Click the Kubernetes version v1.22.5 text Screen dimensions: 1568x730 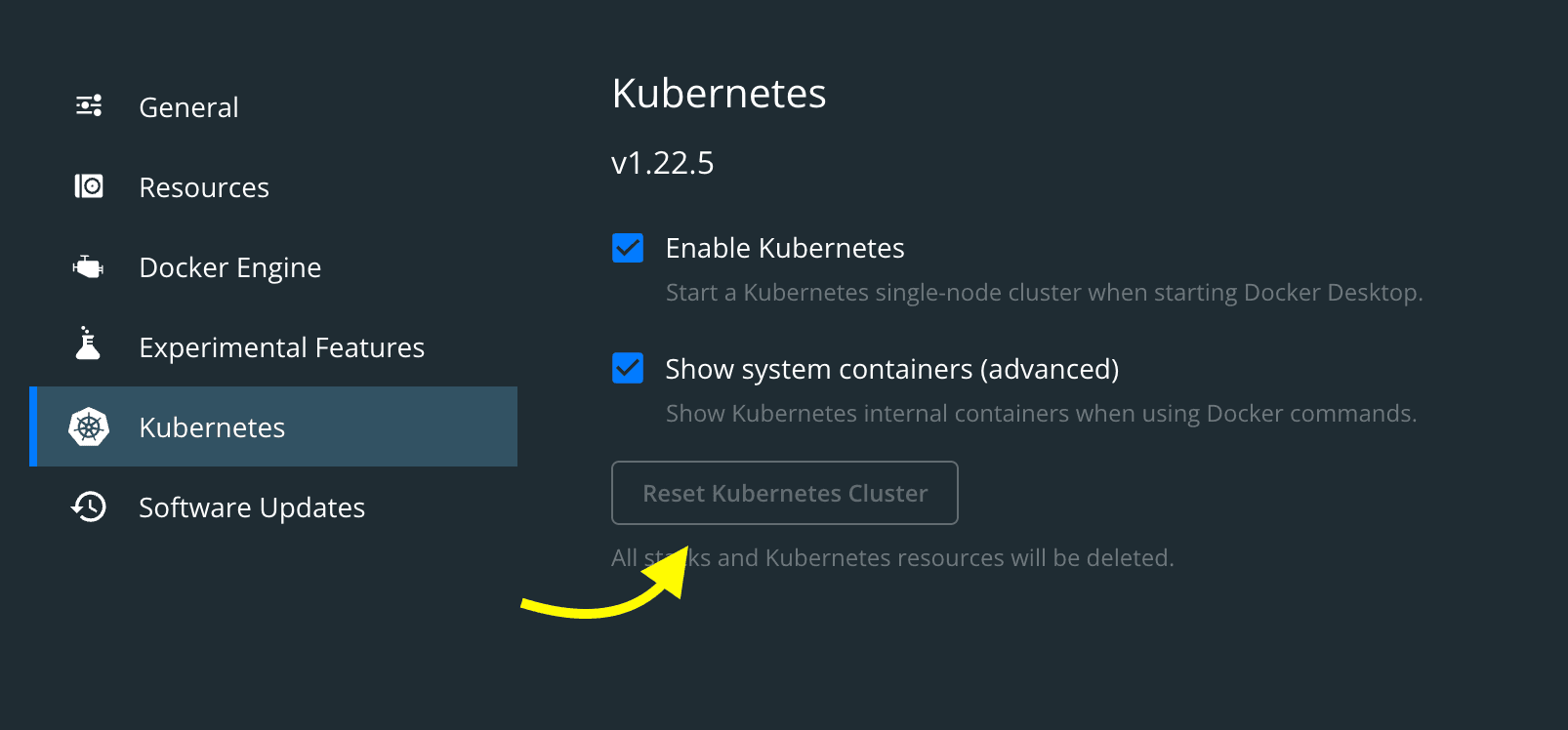tap(662, 162)
